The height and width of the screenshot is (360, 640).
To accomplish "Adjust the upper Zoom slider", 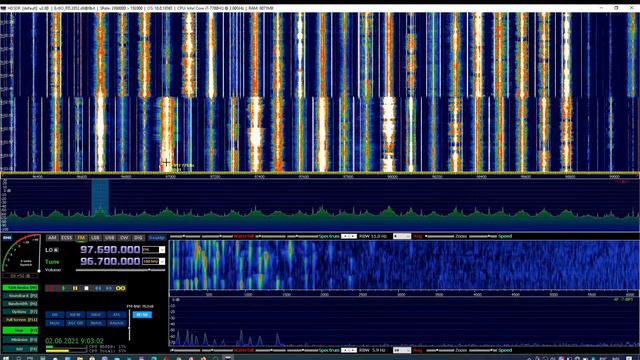I will pos(440,236).
